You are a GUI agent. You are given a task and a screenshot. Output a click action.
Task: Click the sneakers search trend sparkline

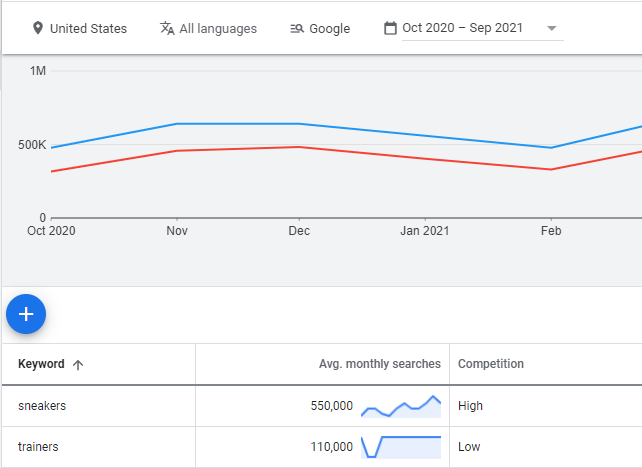pyautogui.click(x=401, y=405)
